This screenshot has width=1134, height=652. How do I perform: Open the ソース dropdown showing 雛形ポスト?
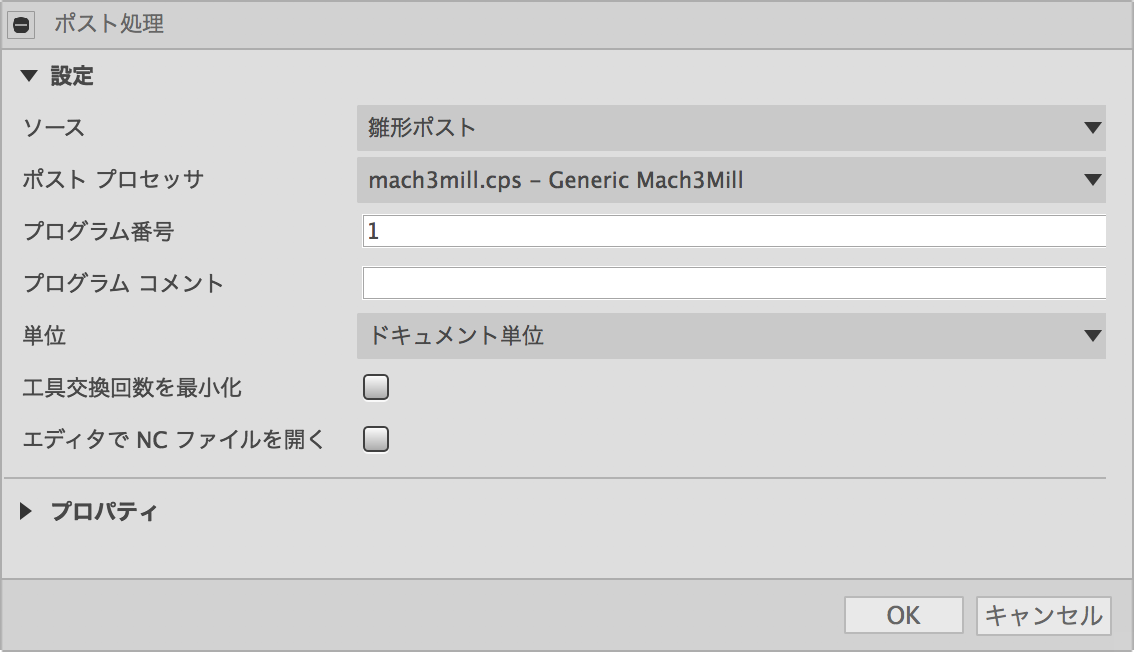point(731,128)
